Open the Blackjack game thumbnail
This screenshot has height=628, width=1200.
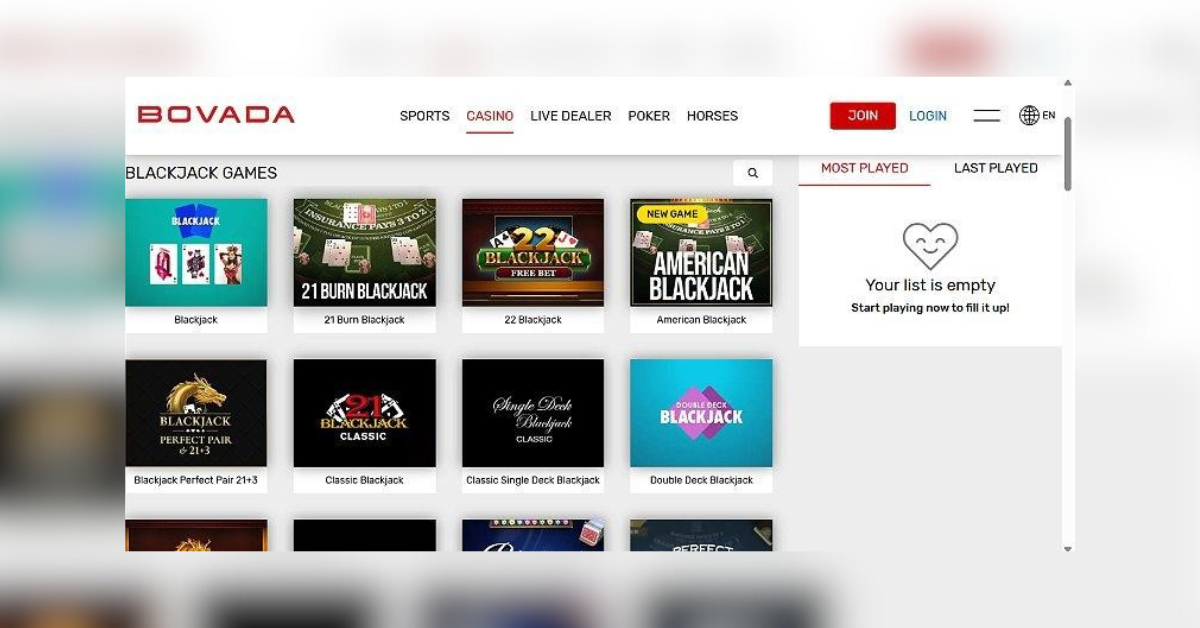(196, 252)
